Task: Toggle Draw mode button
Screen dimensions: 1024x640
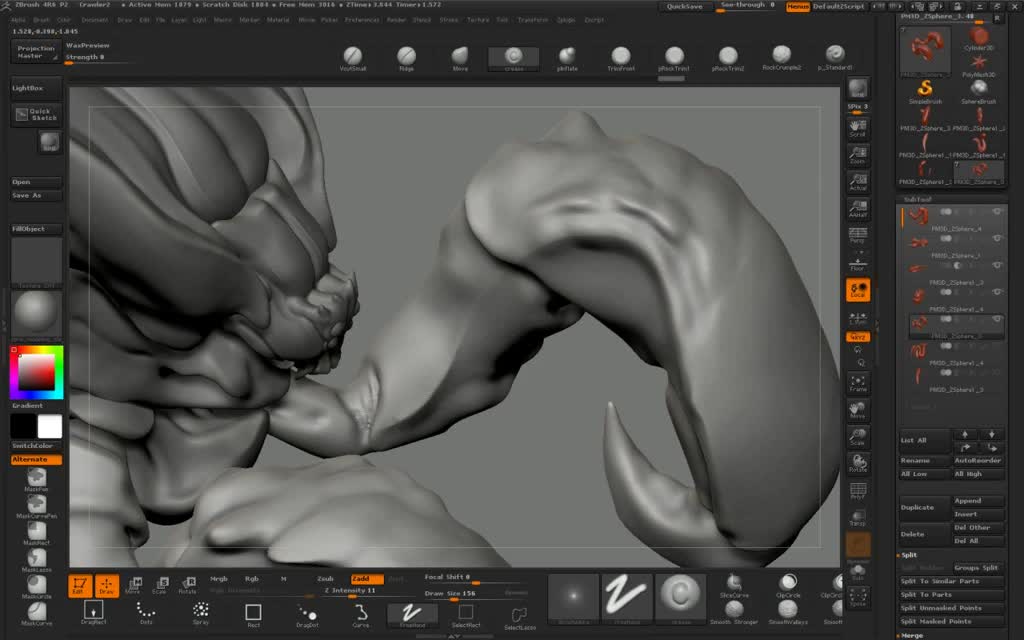Action: [106, 585]
